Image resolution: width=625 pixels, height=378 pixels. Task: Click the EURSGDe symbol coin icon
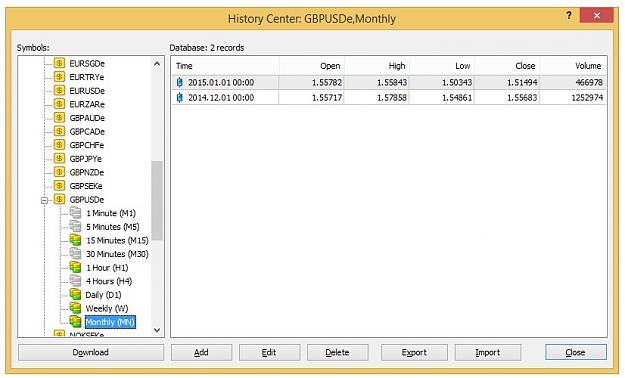pyautogui.click(x=59, y=63)
